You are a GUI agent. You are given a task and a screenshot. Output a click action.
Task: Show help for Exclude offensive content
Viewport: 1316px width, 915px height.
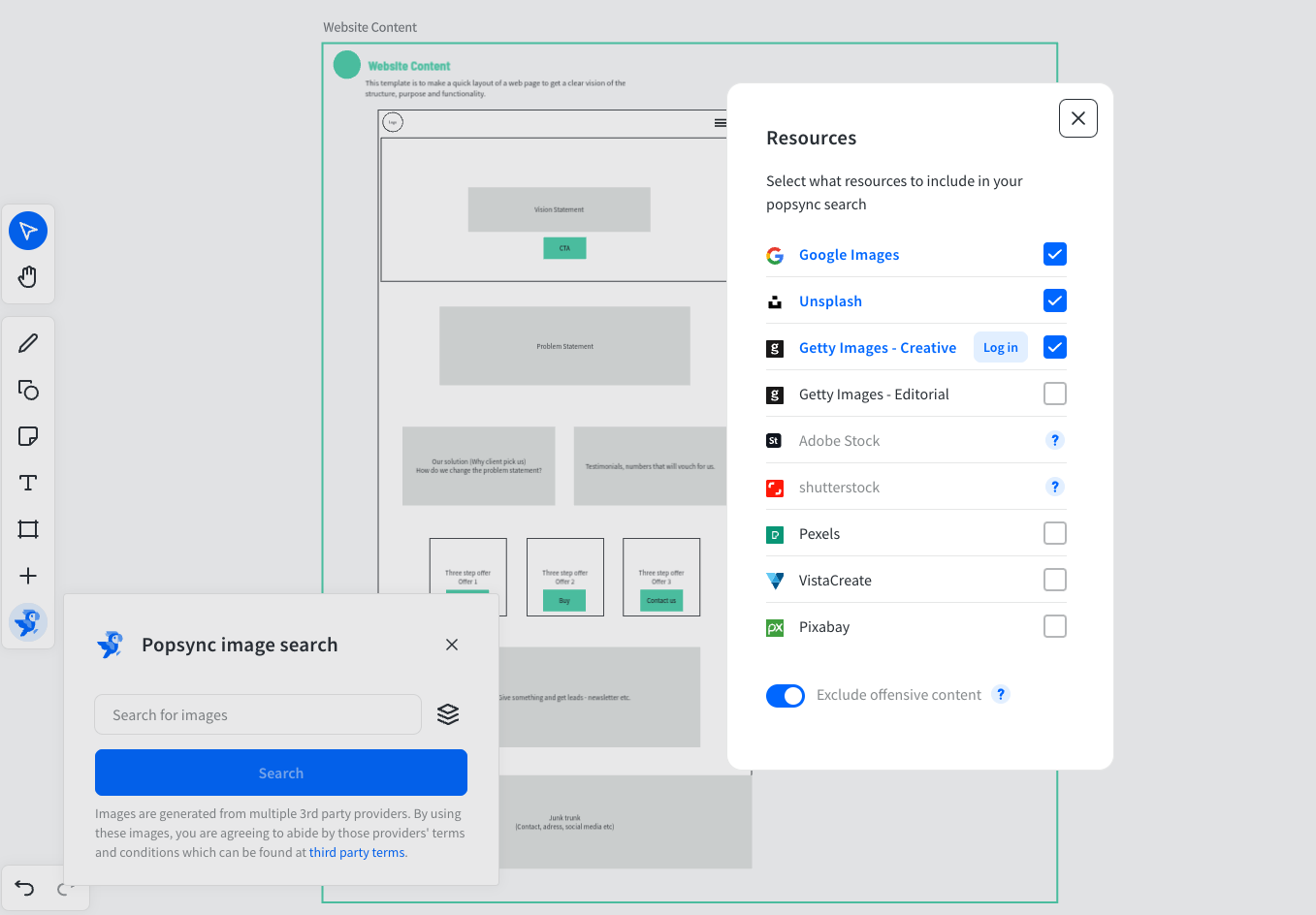click(x=1001, y=694)
